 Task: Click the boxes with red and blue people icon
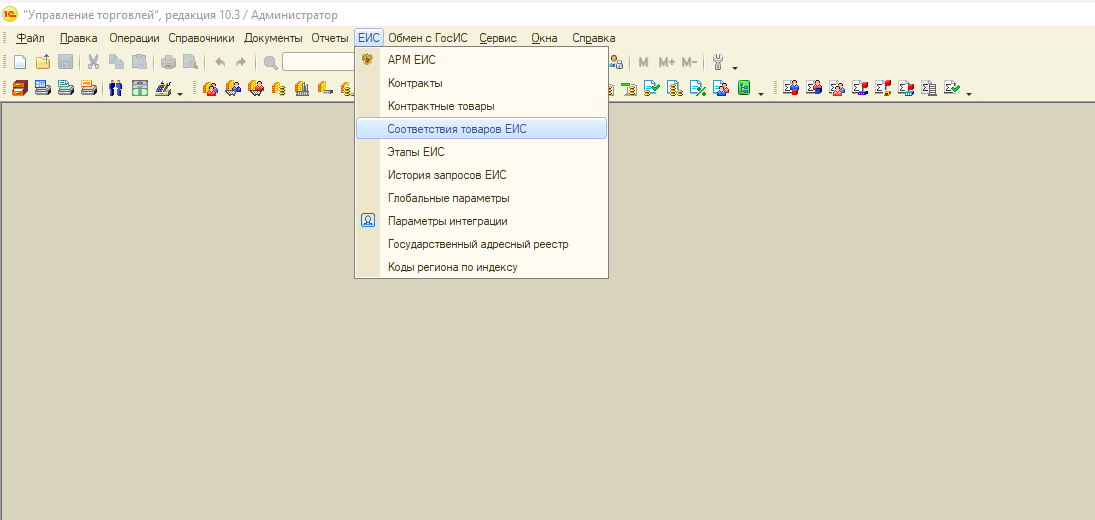(x=210, y=88)
